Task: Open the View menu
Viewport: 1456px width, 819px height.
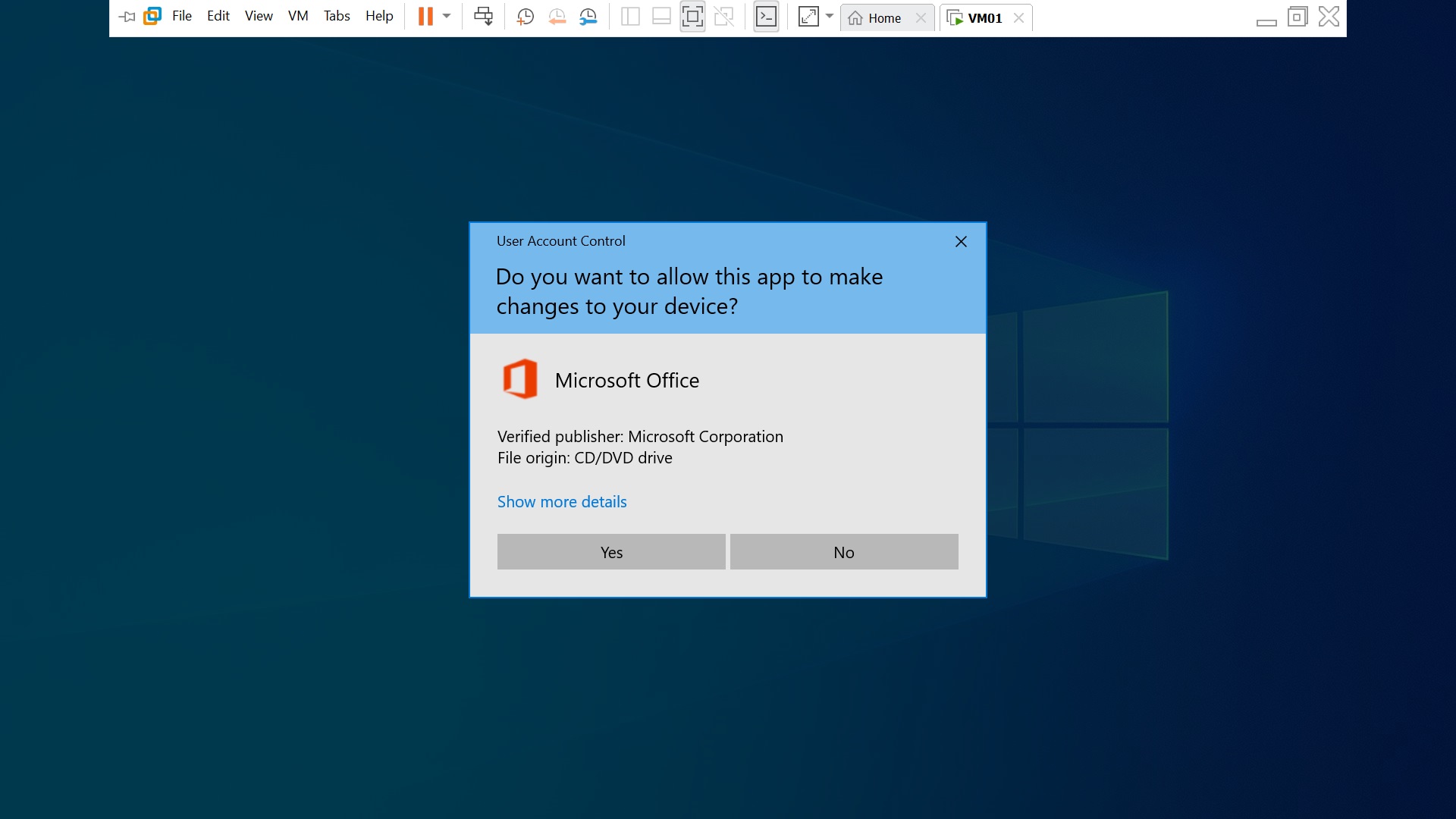Action: (x=259, y=16)
